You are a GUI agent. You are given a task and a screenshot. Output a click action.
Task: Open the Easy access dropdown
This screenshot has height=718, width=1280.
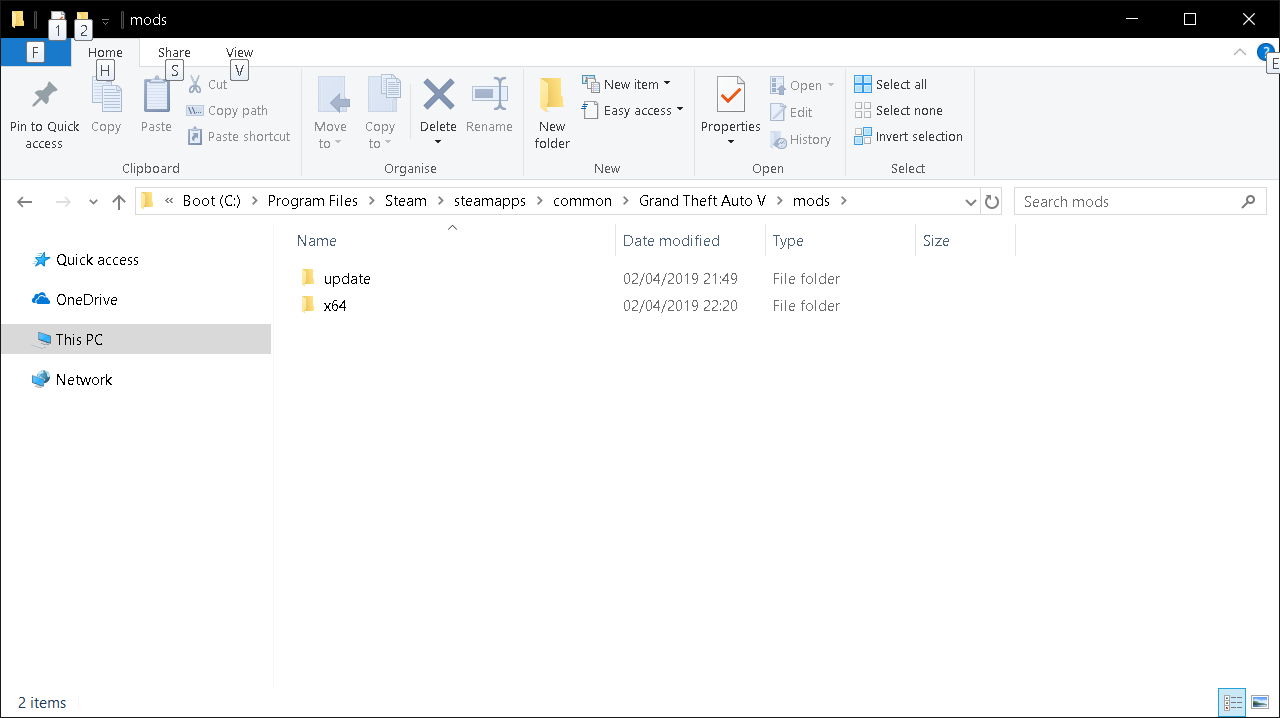tap(632, 111)
